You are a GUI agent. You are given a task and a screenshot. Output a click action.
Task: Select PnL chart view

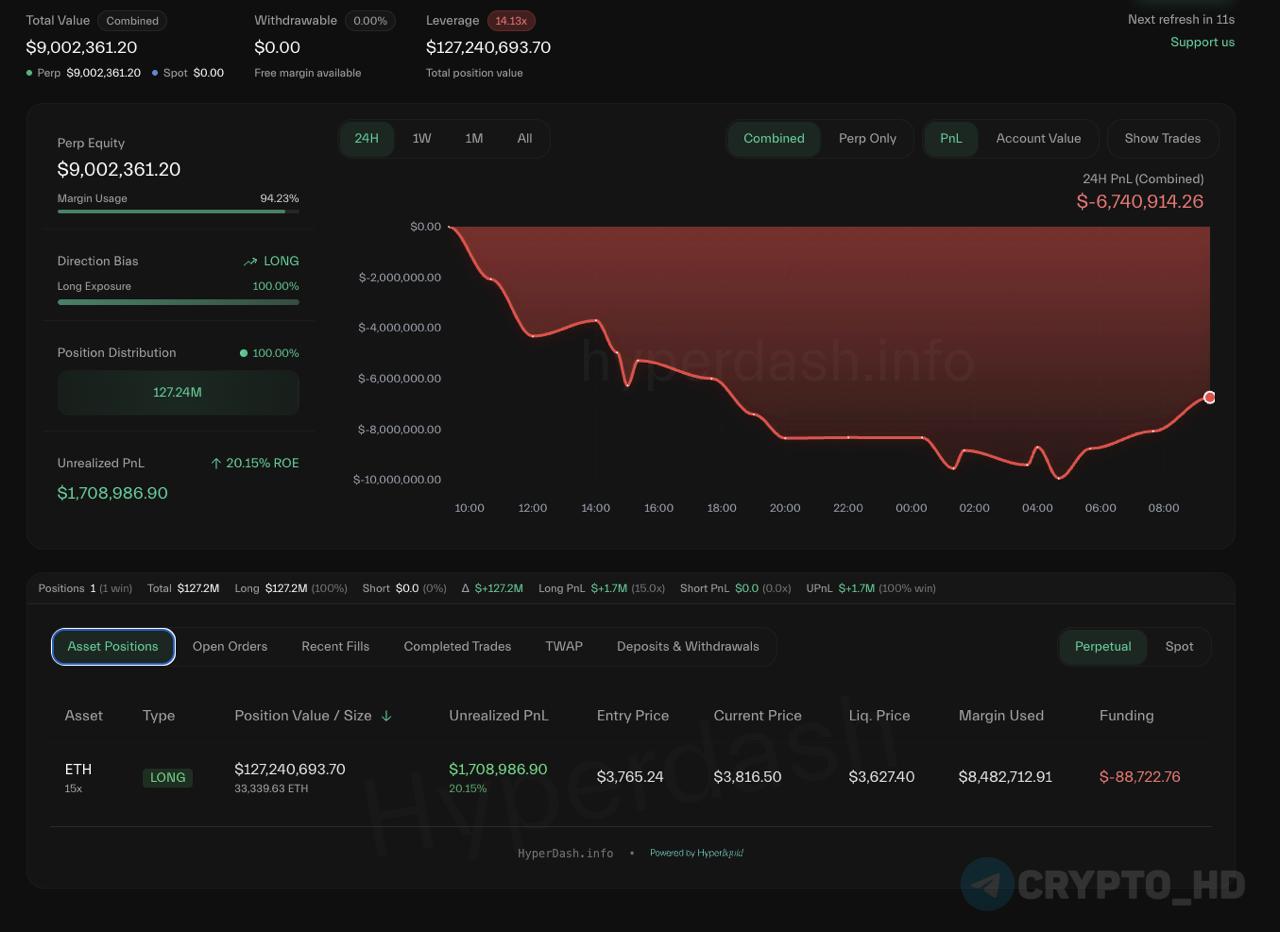pos(951,138)
